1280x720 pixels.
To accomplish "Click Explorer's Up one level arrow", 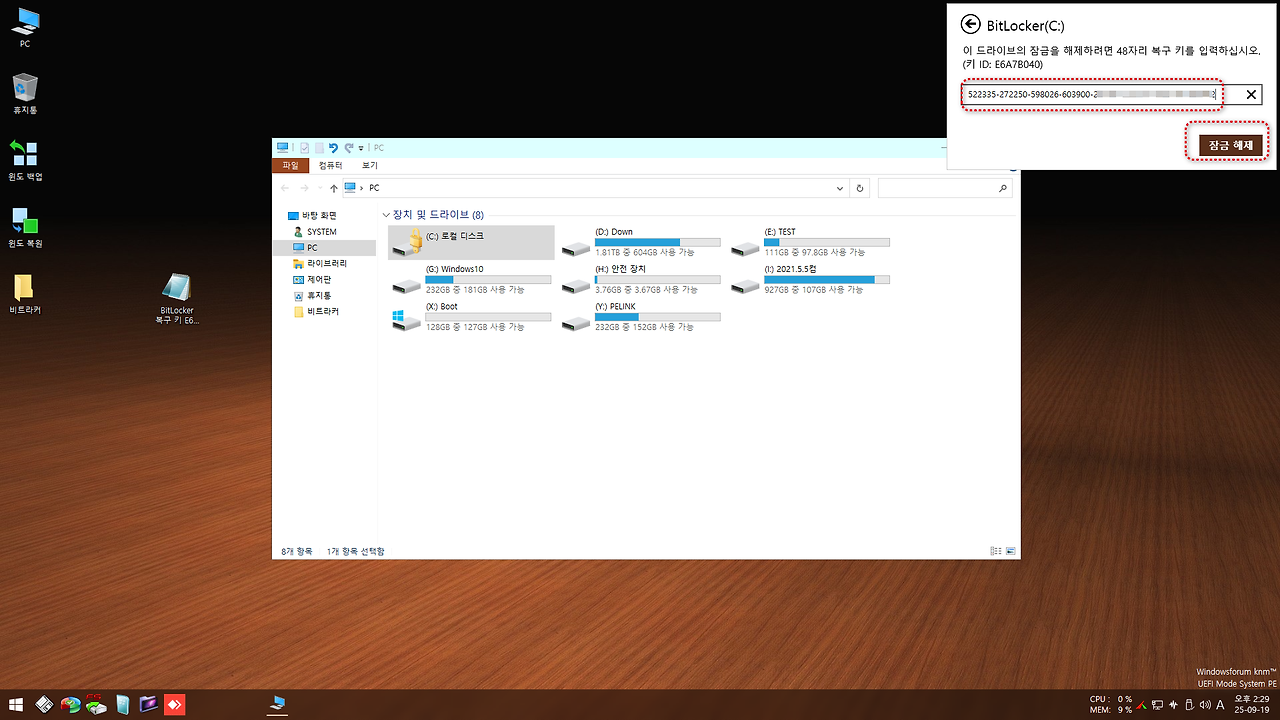I will 334,188.
